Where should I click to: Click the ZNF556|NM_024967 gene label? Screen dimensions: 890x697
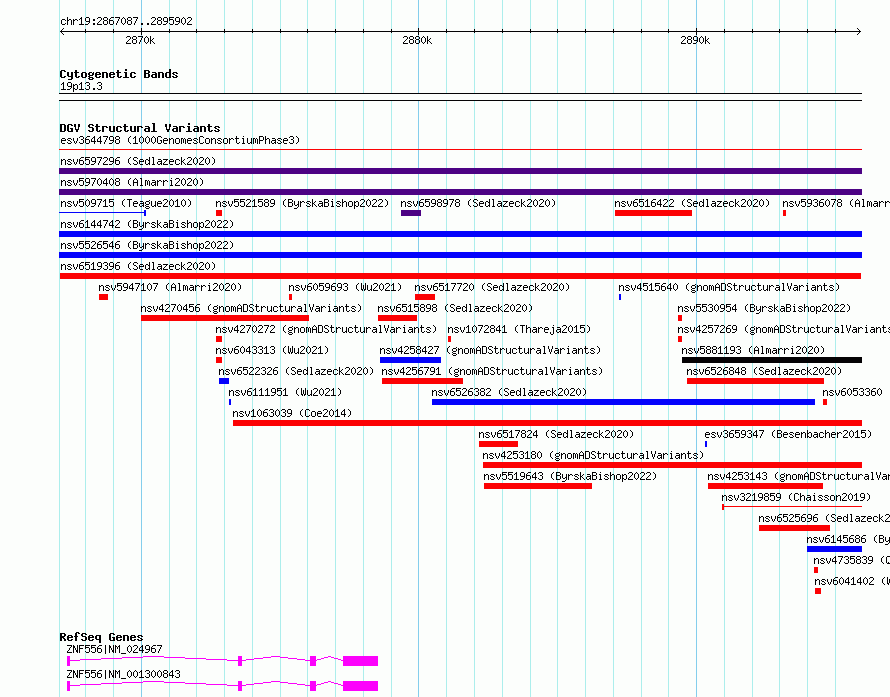click(115, 649)
